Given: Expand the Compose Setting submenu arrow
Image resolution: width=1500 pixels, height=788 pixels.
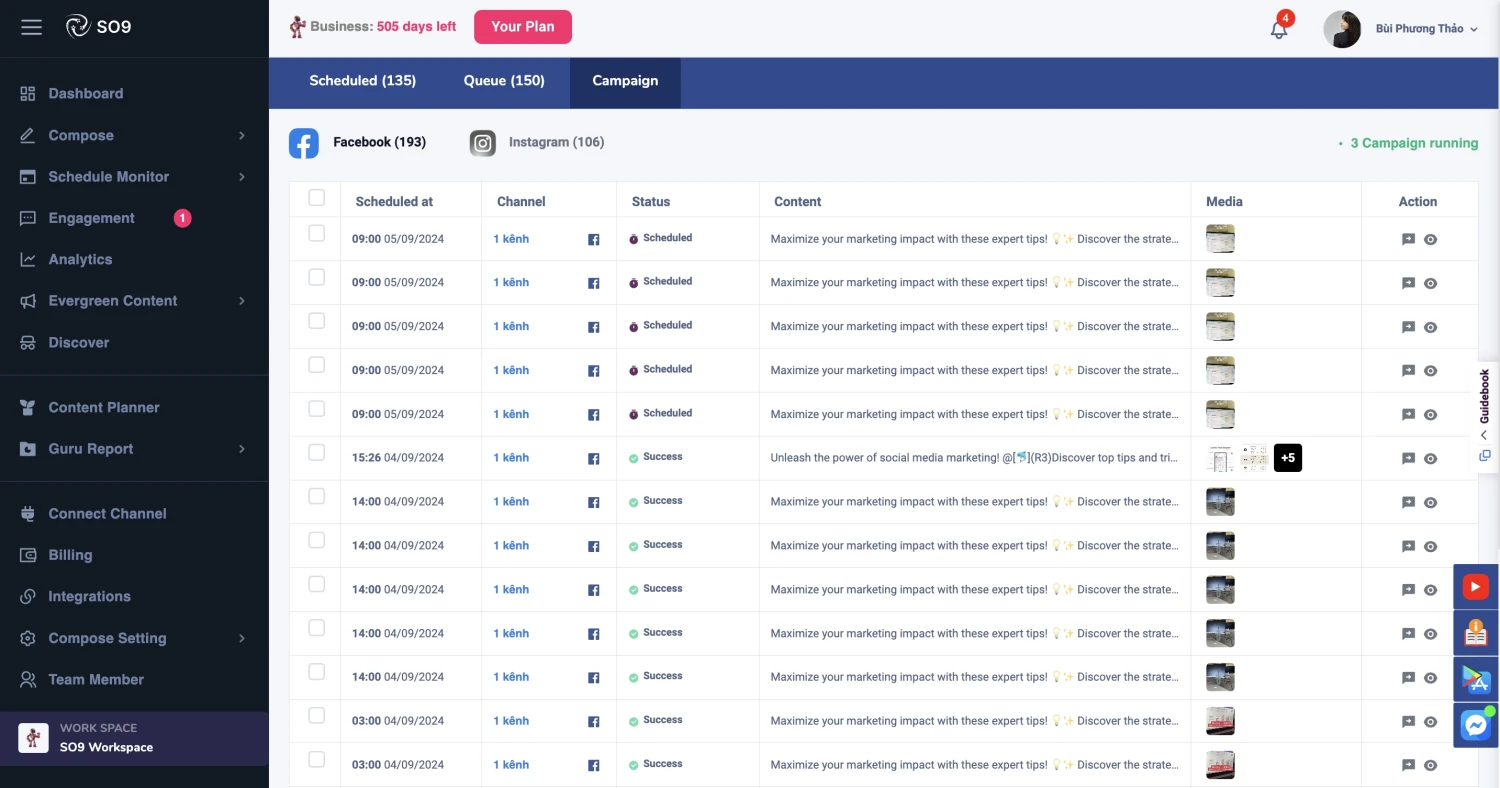Looking at the screenshot, I should click(242, 638).
